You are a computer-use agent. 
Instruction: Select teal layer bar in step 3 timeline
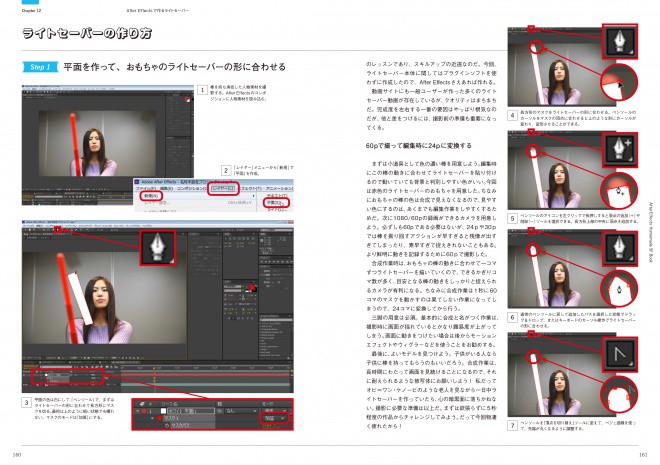205,384
